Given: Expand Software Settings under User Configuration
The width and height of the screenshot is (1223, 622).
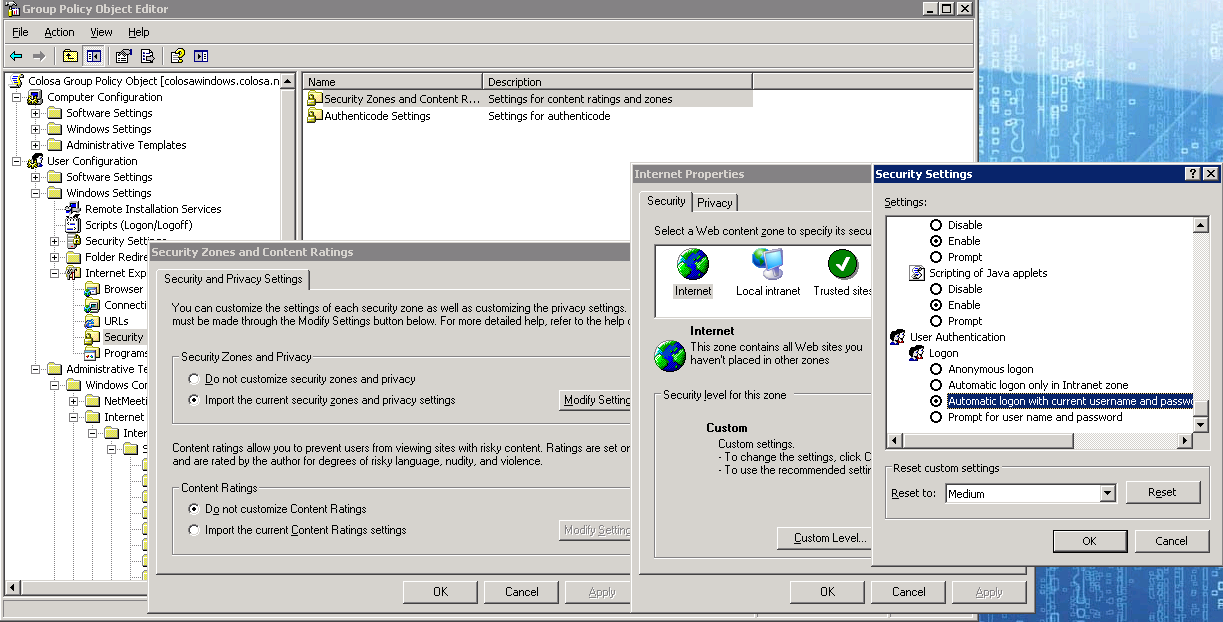Looking at the screenshot, I should [x=36, y=177].
